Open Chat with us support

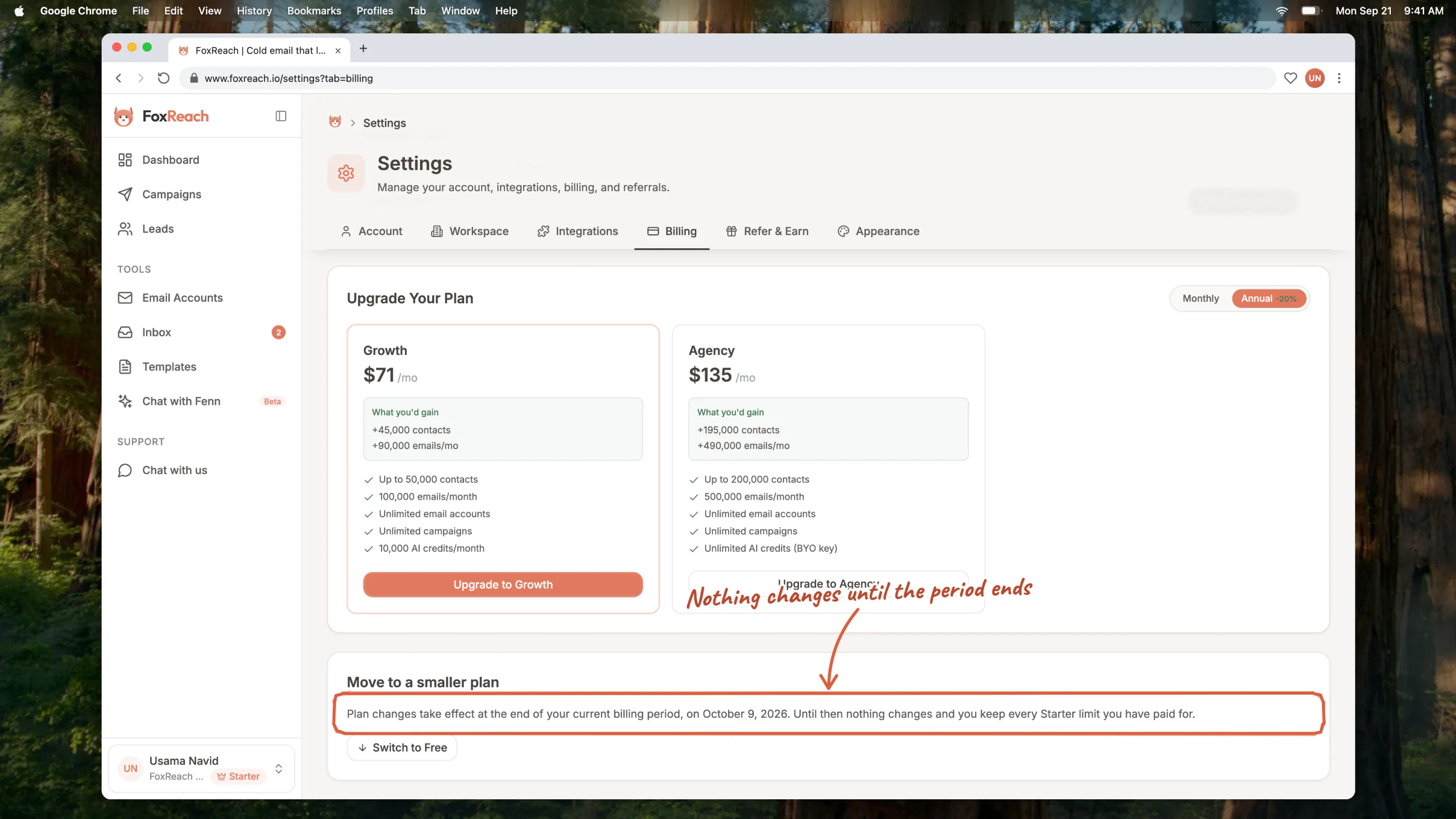[201, 470]
